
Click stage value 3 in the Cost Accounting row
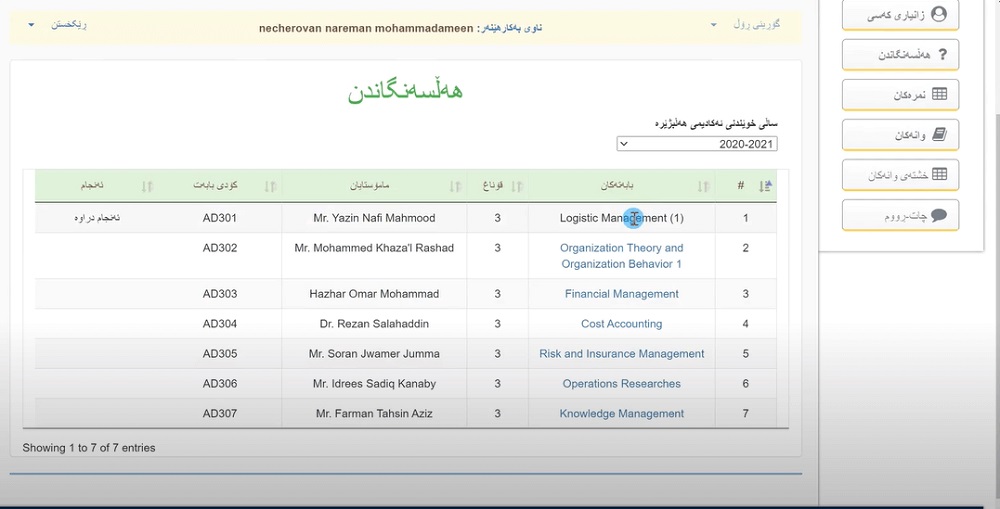(x=497, y=324)
